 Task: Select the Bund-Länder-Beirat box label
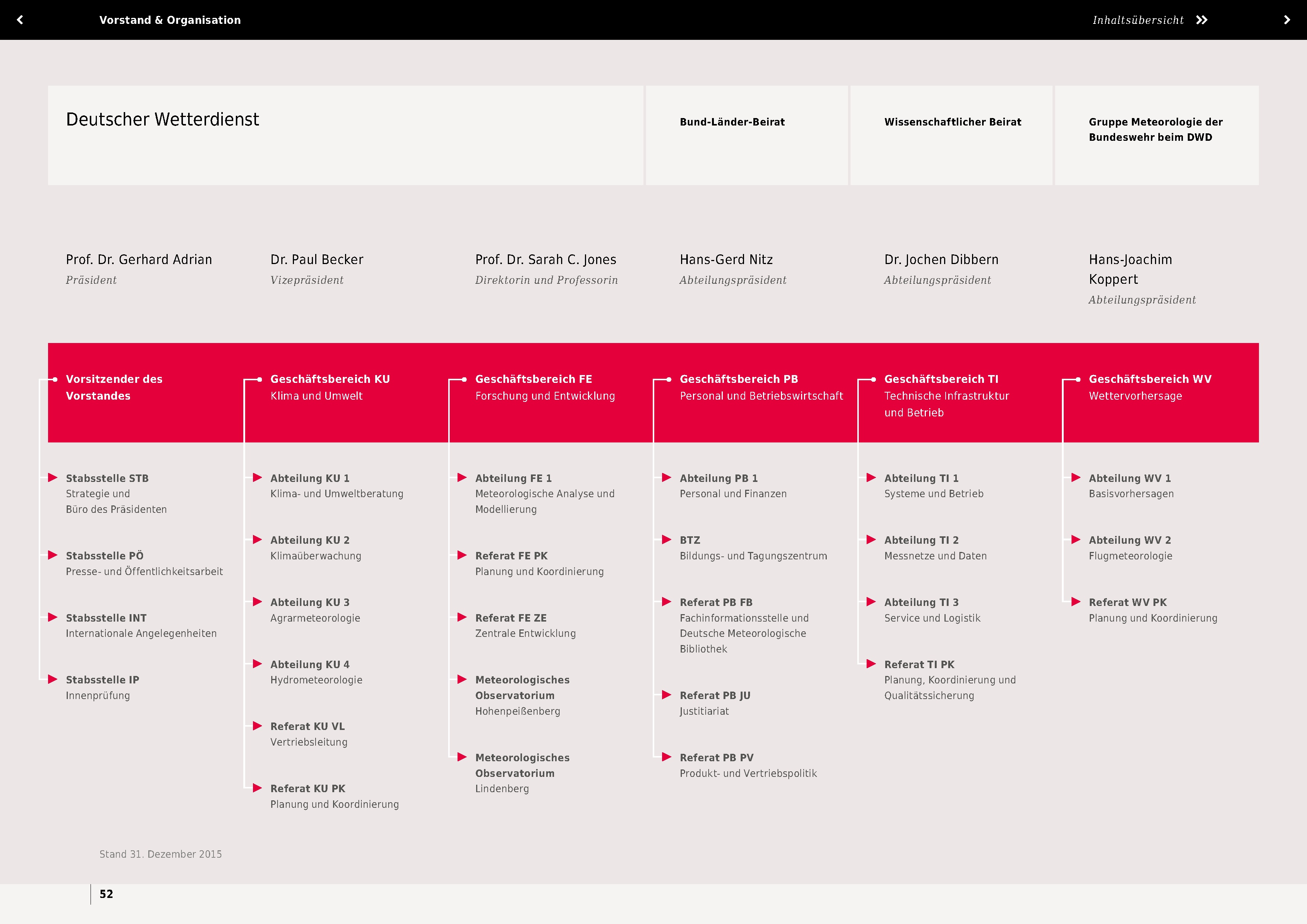click(732, 122)
